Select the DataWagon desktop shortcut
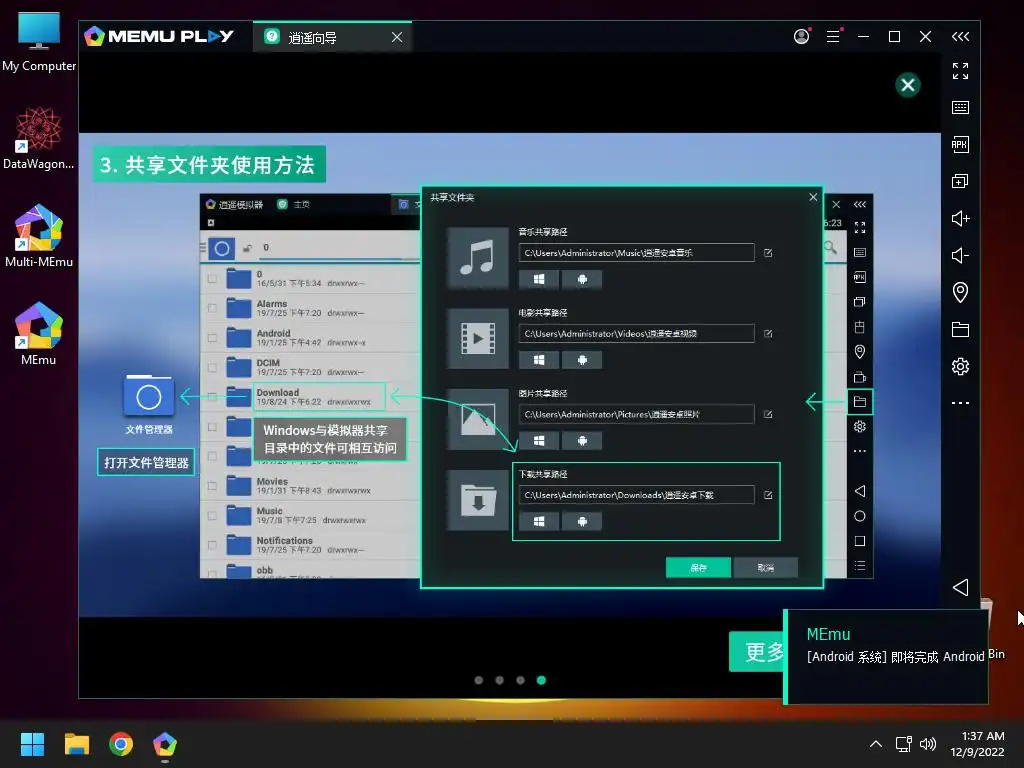1024x768 pixels. point(39,139)
